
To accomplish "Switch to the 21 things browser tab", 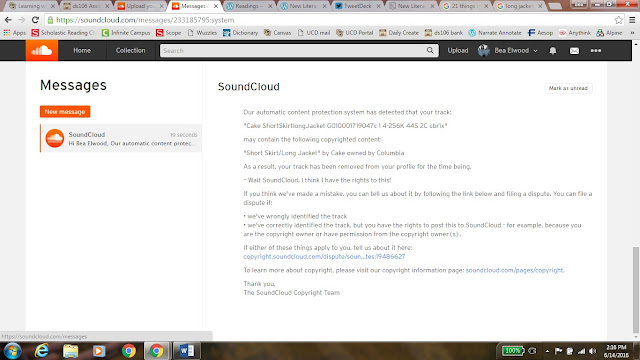I will pos(465,6).
